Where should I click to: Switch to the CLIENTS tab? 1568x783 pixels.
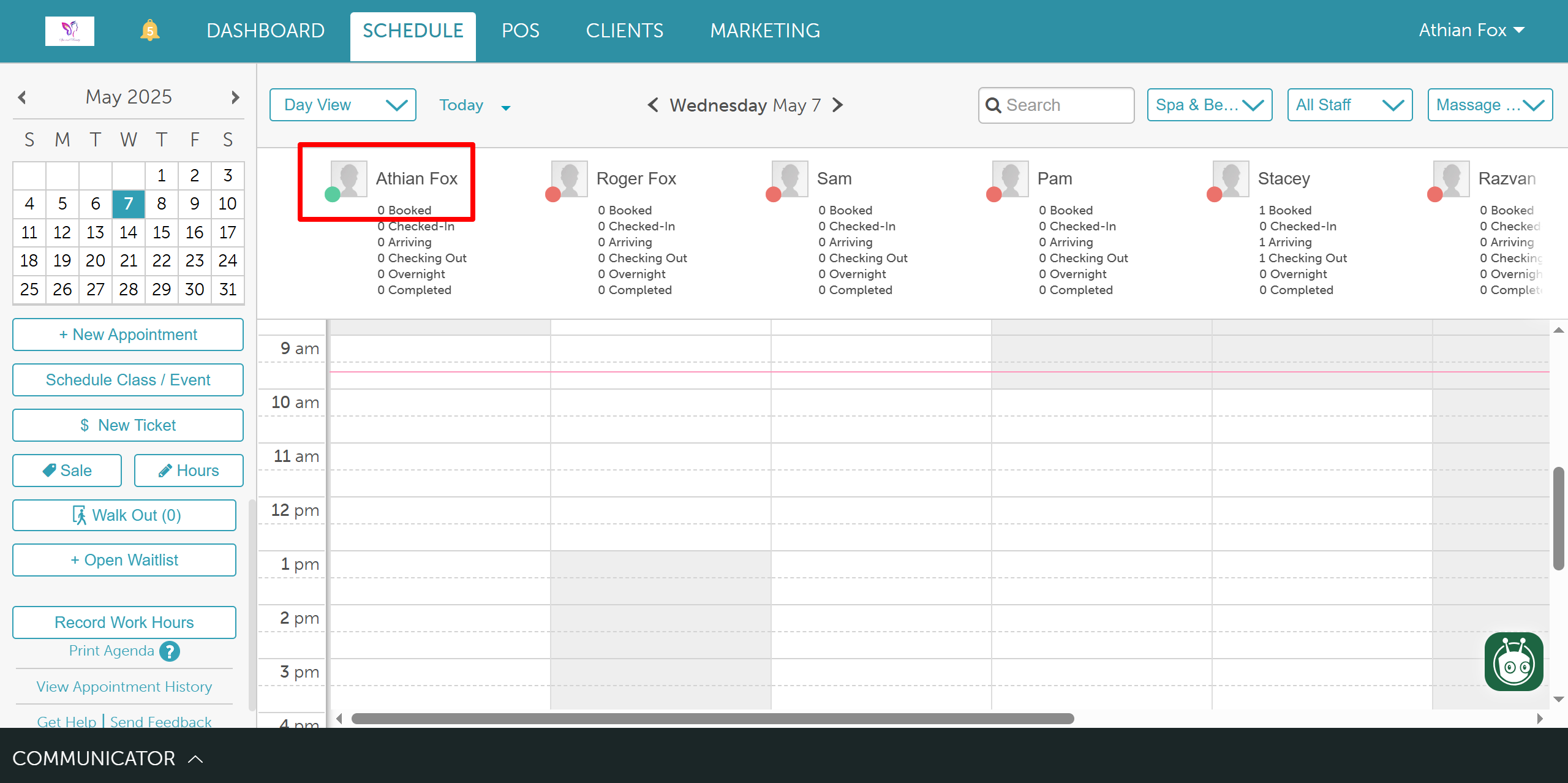pyautogui.click(x=624, y=31)
